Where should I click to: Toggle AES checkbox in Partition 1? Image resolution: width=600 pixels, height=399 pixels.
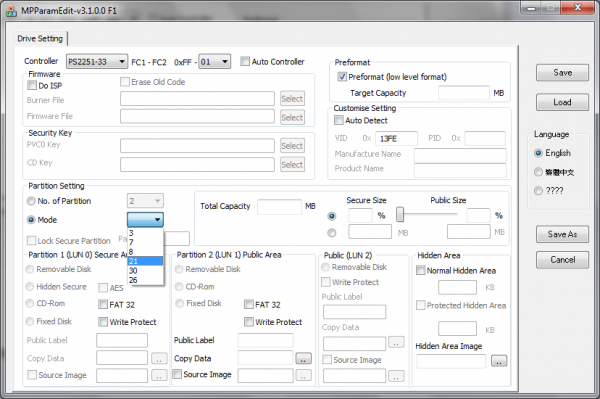click(x=103, y=287)
